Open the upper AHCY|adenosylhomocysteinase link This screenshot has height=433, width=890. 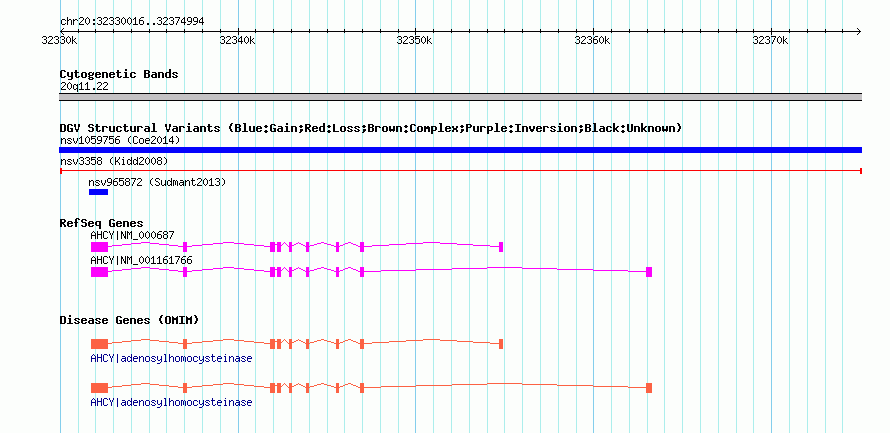pyautogui.click(x=171, y=359)
